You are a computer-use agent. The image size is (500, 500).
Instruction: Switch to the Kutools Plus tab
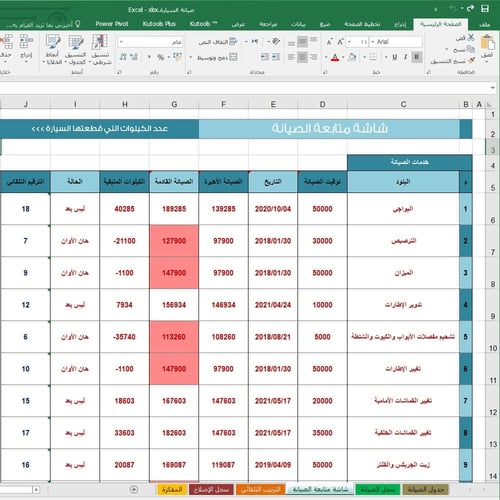point(159,24)
